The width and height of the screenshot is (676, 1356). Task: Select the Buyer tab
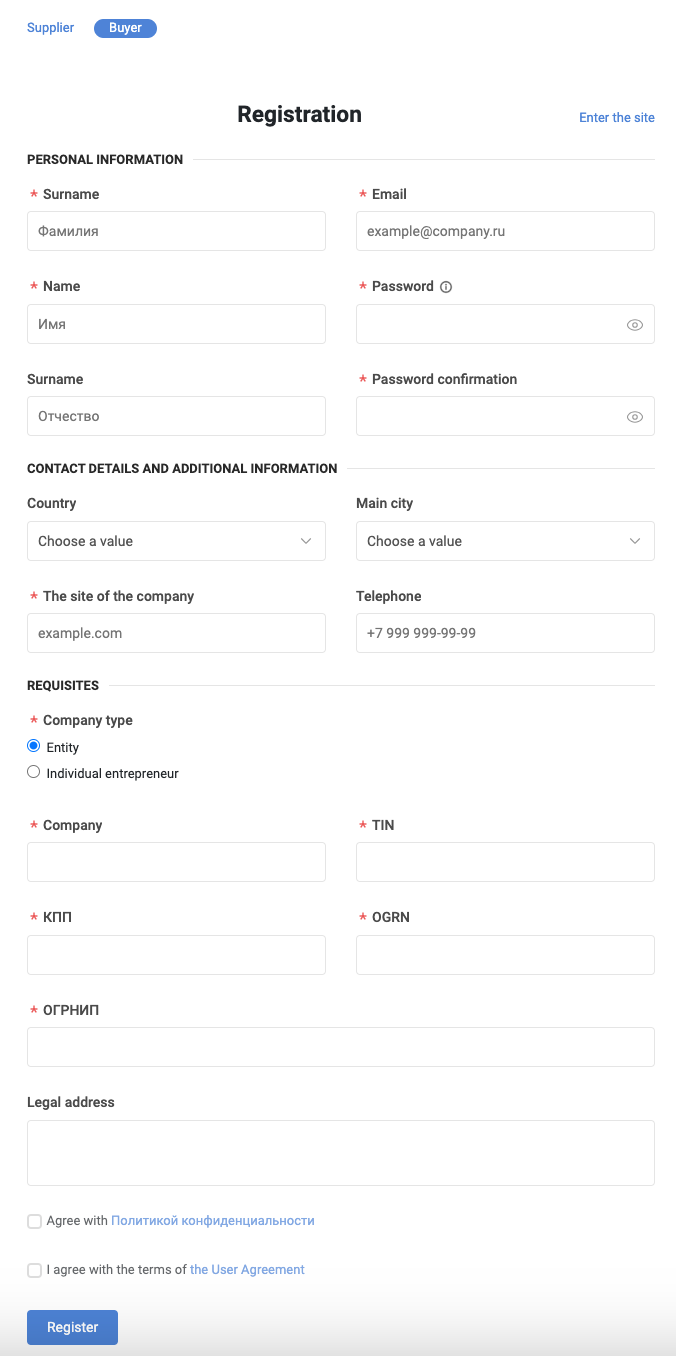click(125, 28)
